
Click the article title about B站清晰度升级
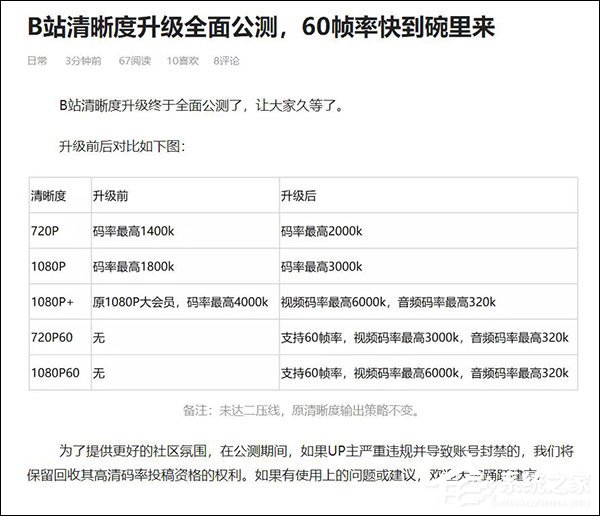coord(261,28)
